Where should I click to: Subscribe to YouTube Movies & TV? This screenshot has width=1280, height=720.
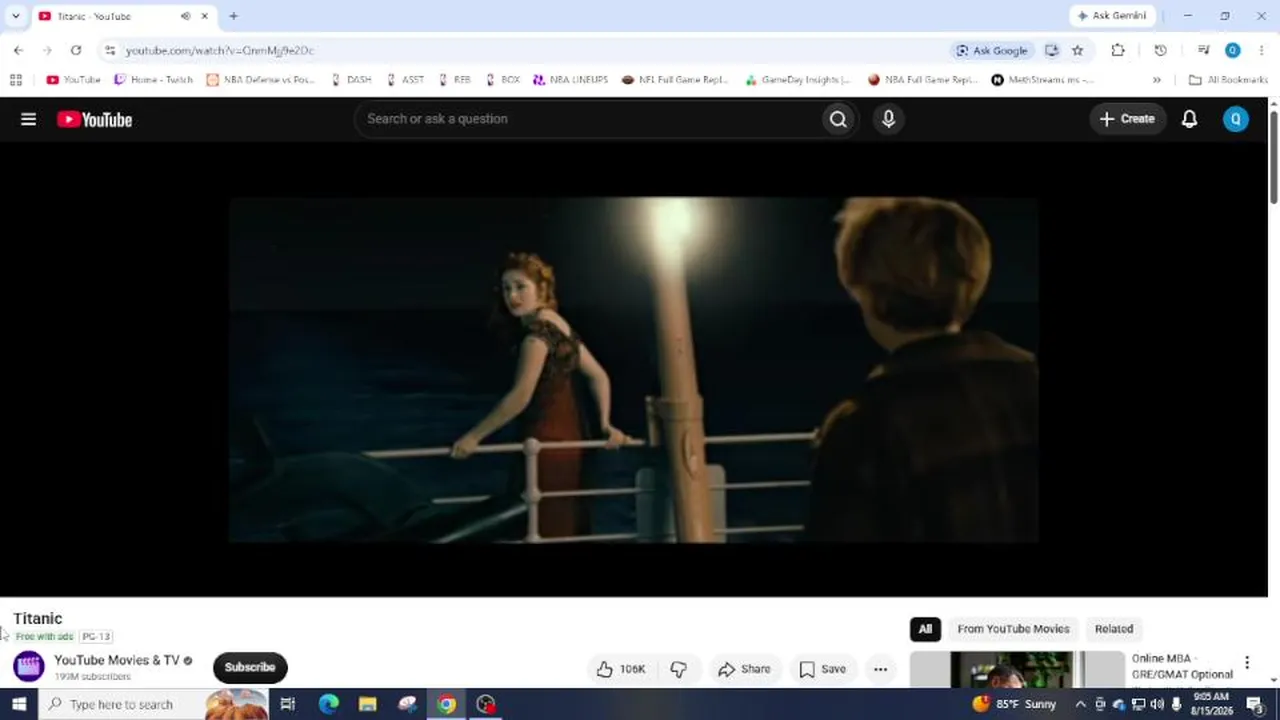click(x=250, y=667)
